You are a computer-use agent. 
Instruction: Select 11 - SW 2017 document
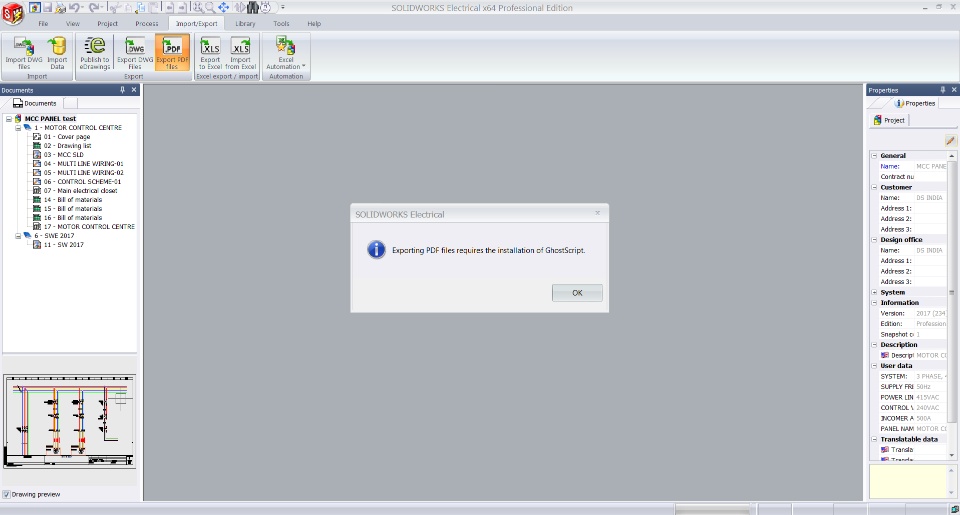tap(64, 244)
